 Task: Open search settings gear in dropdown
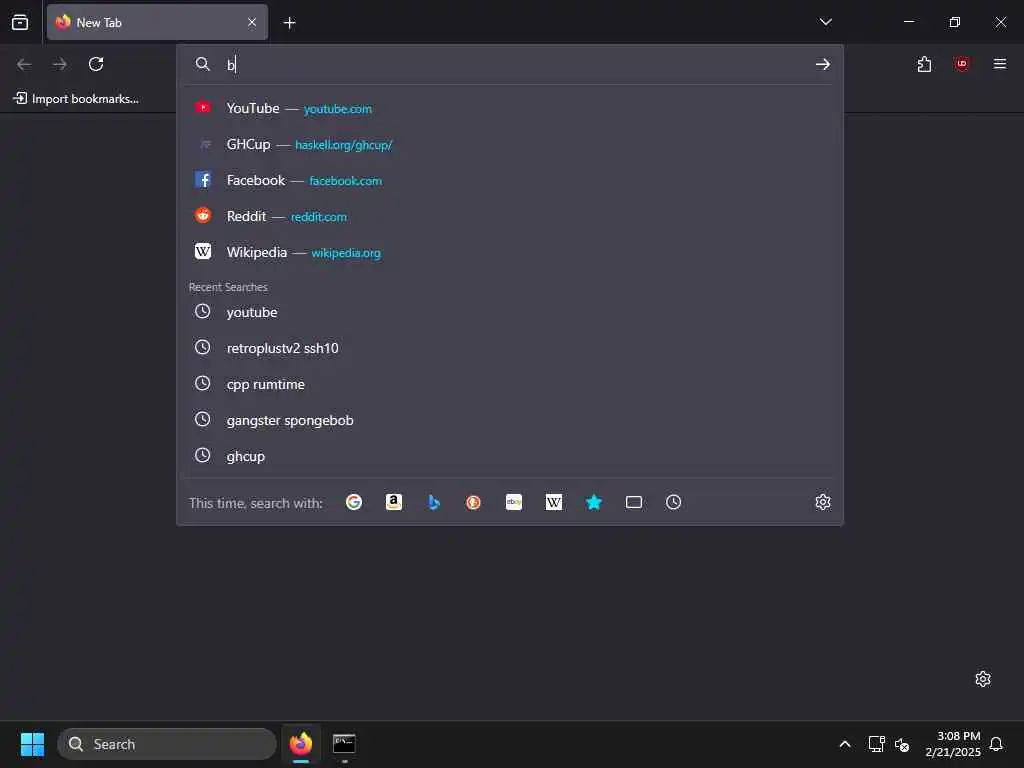[x=823, y=502]
